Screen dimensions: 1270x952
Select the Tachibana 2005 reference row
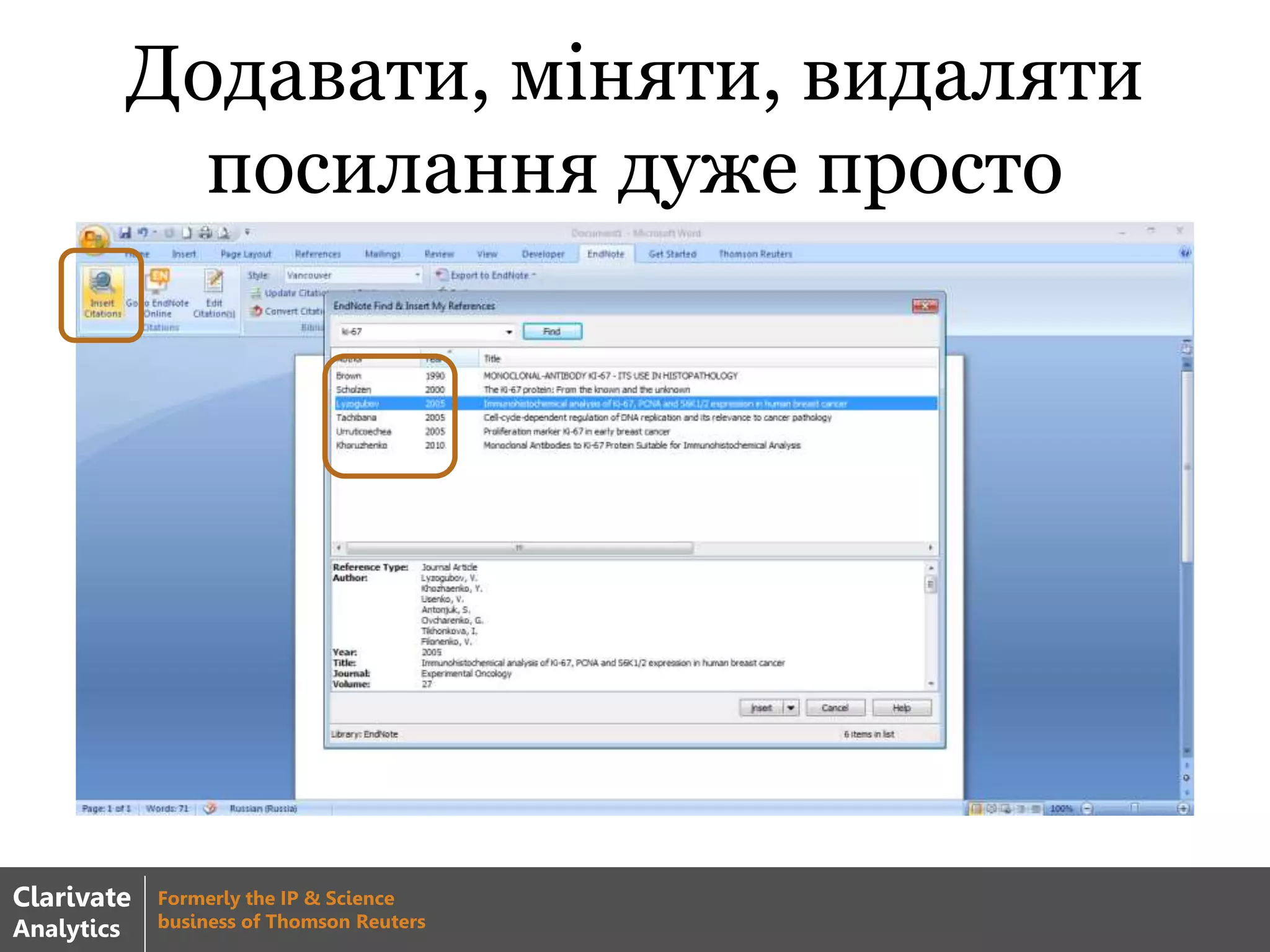(x=635, y=418)
